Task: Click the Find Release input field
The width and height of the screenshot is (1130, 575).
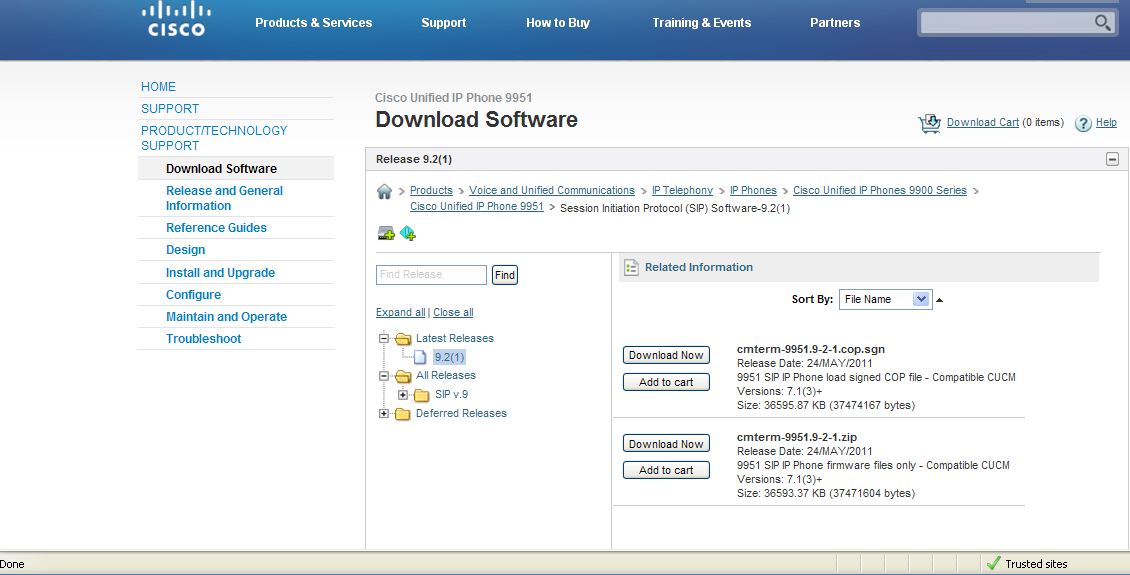Action: pyautogui.click(x=432, y=275)
